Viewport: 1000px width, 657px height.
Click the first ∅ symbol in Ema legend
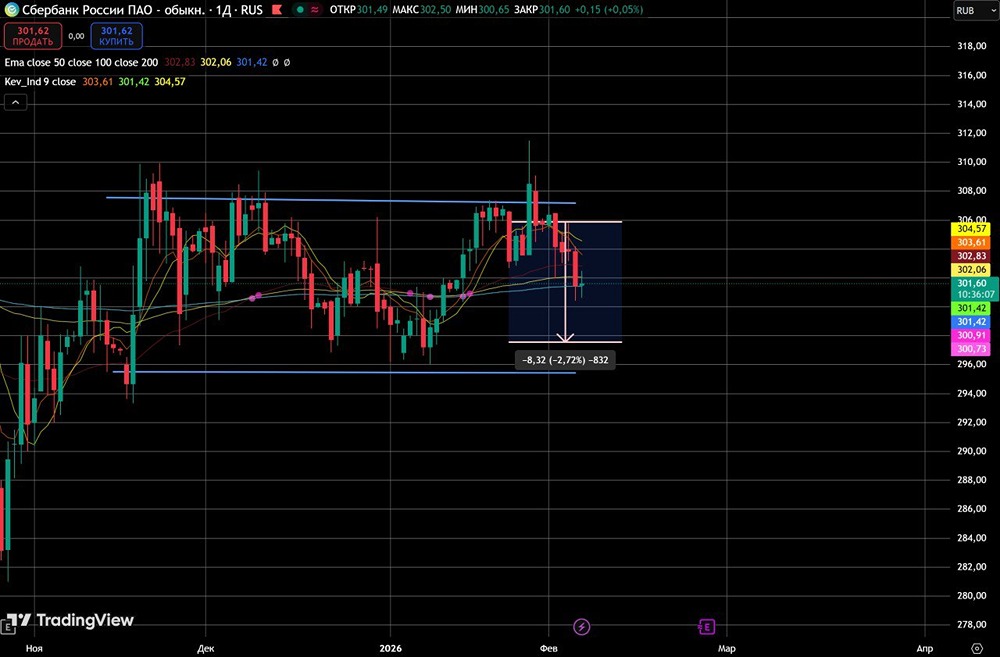pos(275,63)
